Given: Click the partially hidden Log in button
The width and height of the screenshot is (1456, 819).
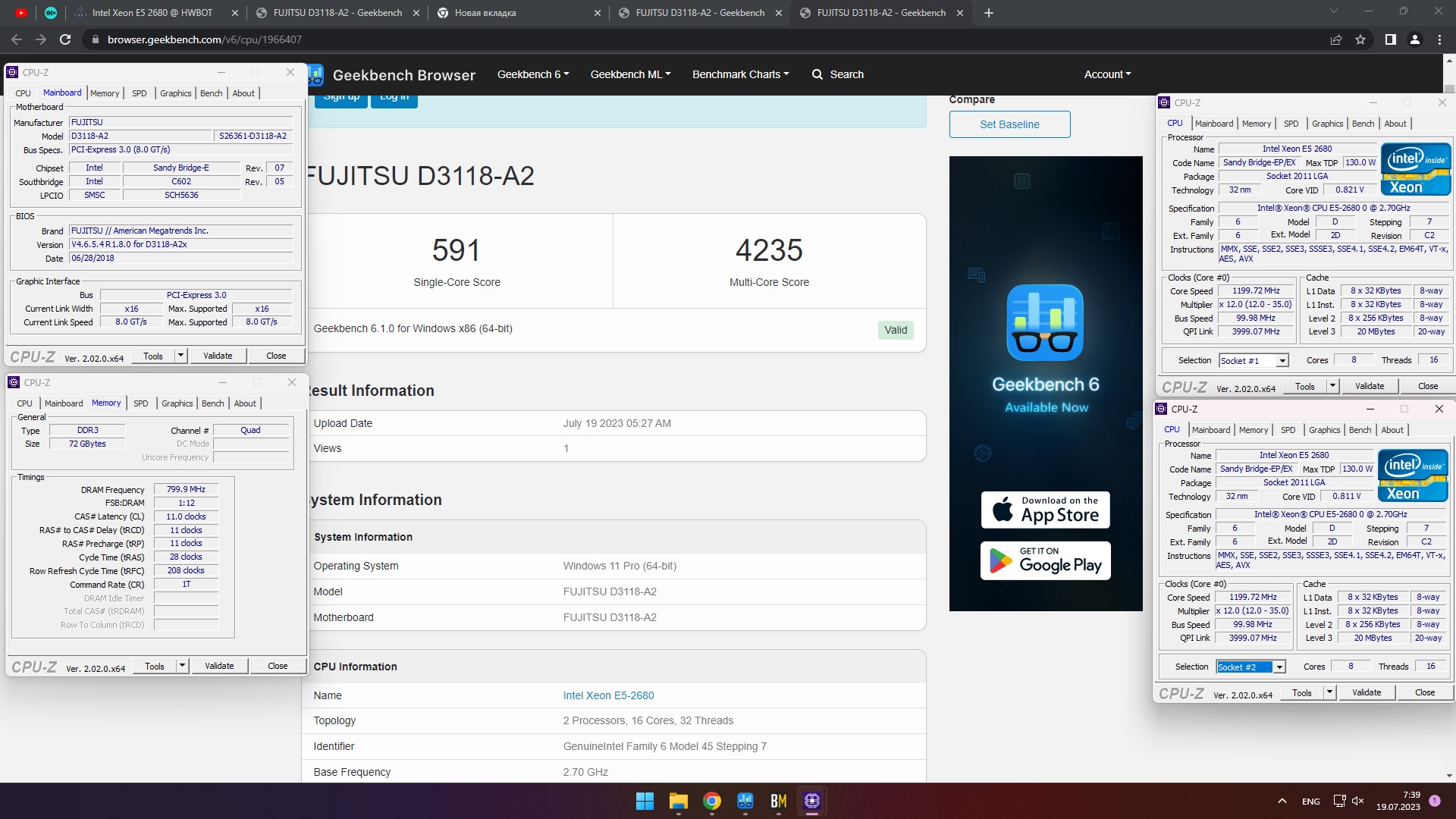Looking at the screenshot, I should click(x=394, y=100).
